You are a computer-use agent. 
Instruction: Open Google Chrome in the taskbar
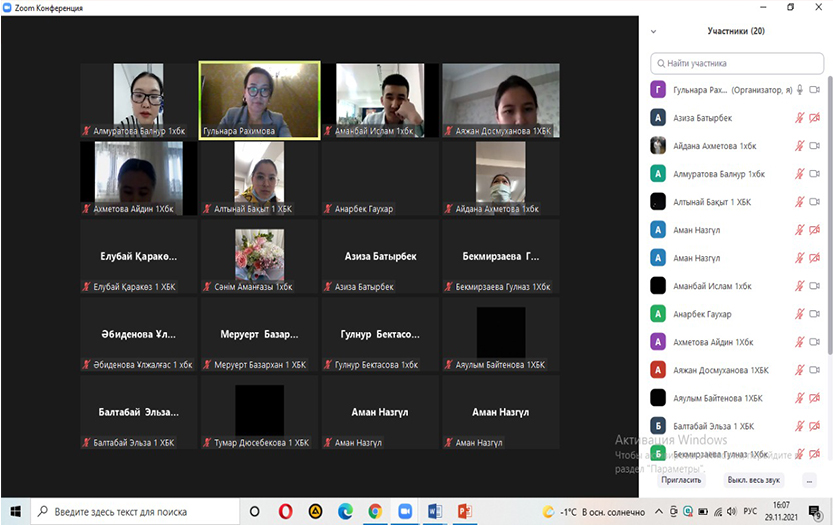[x=374, y=511]
